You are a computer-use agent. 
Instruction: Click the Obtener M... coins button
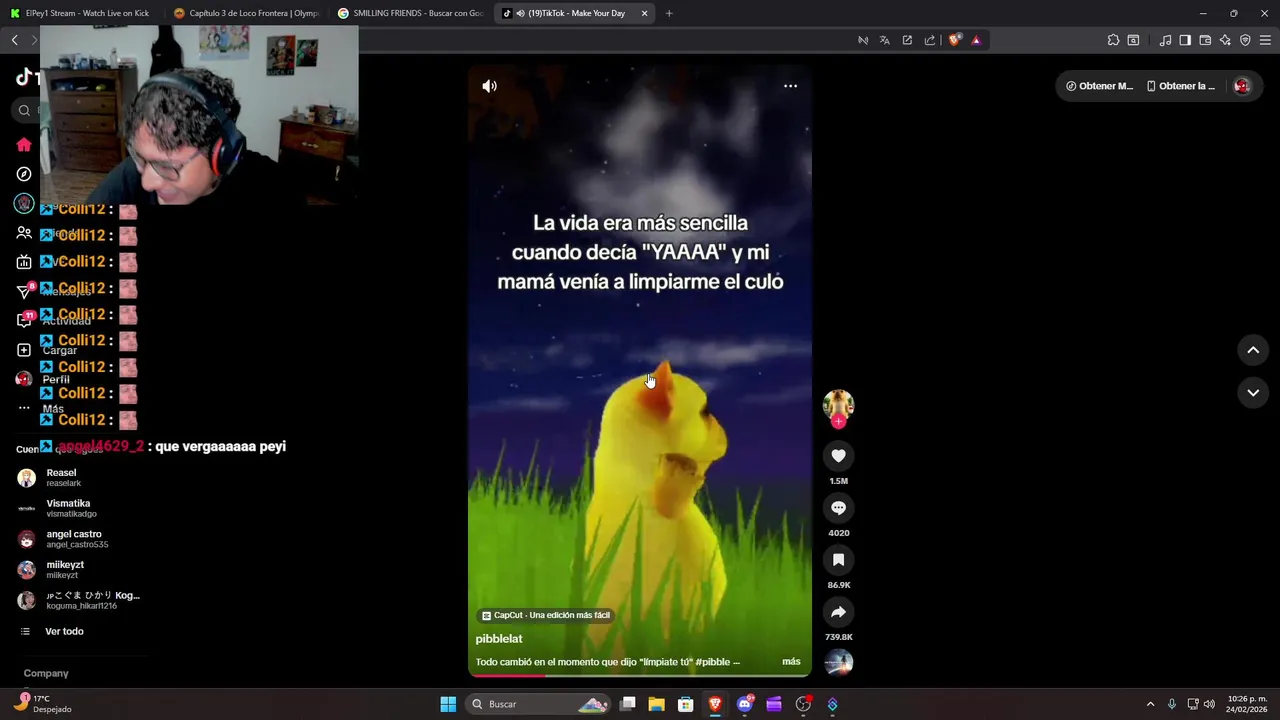coord(1099,86)
